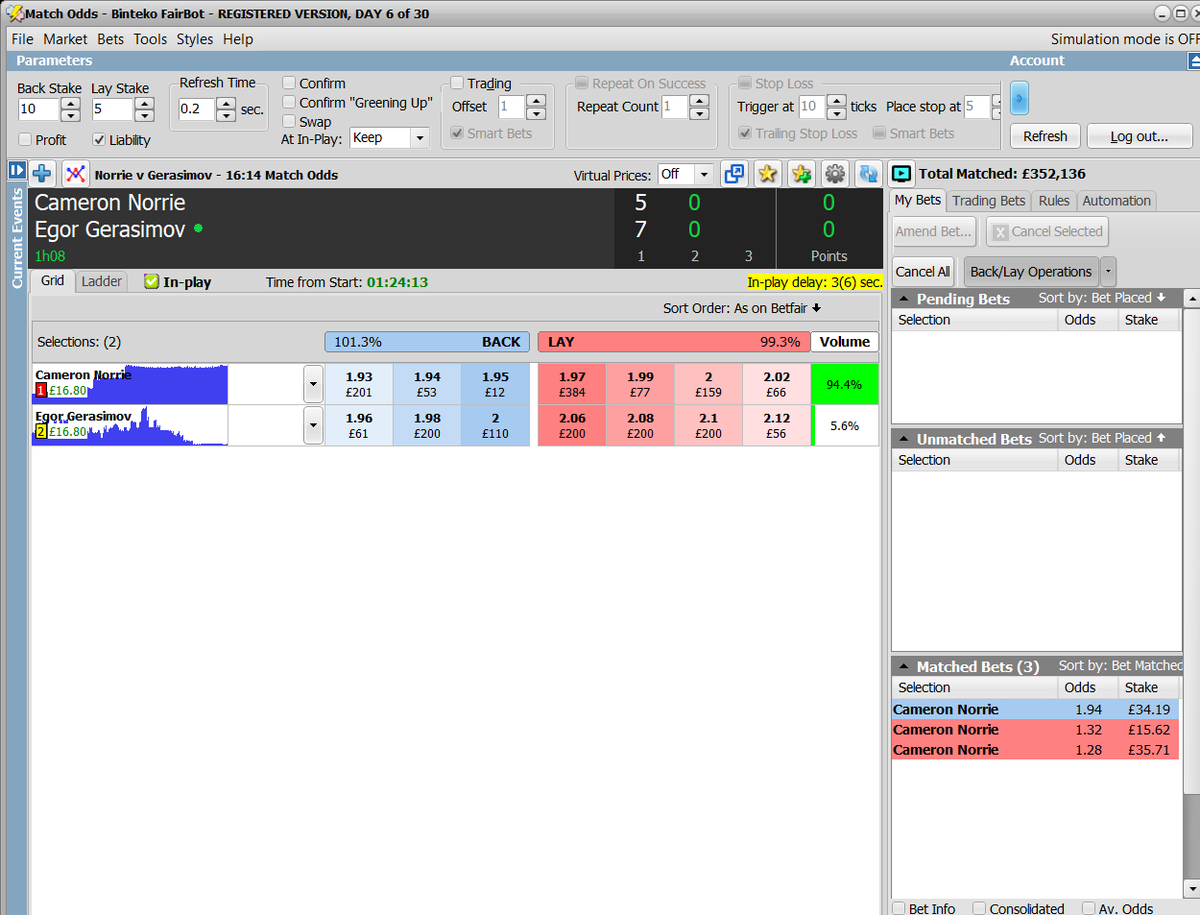The image size is (1200, 915).
Task: Select matched bet Cameron Norrie at 1.94
Action: (1035, 709)
